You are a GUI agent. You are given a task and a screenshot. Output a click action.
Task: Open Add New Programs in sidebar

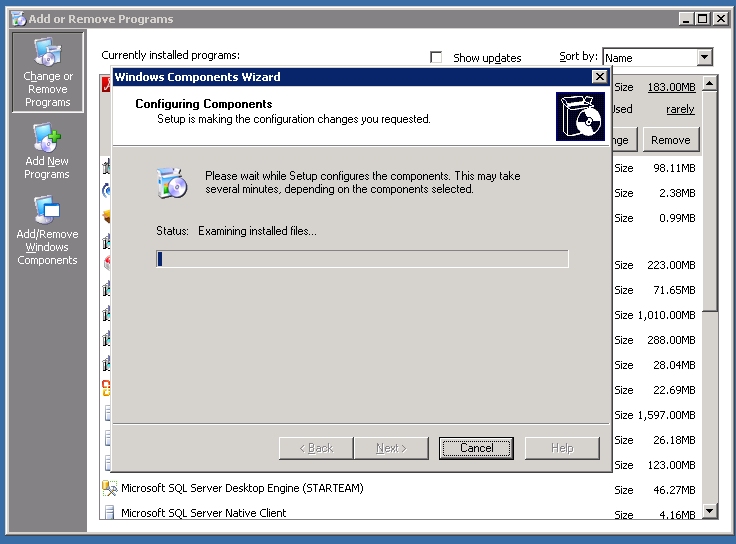pos(47,151)
